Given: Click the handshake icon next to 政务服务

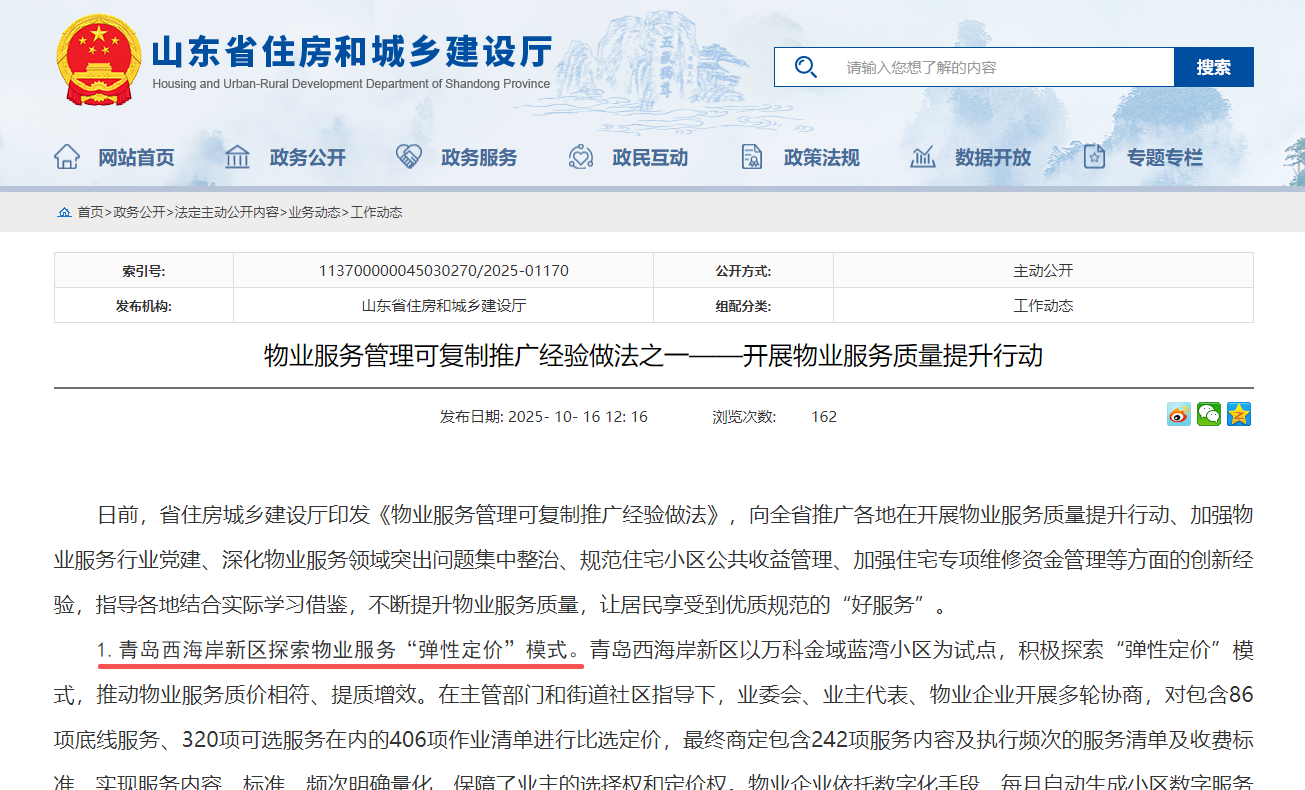Looking at the screenshot, I should coord(408,156).
